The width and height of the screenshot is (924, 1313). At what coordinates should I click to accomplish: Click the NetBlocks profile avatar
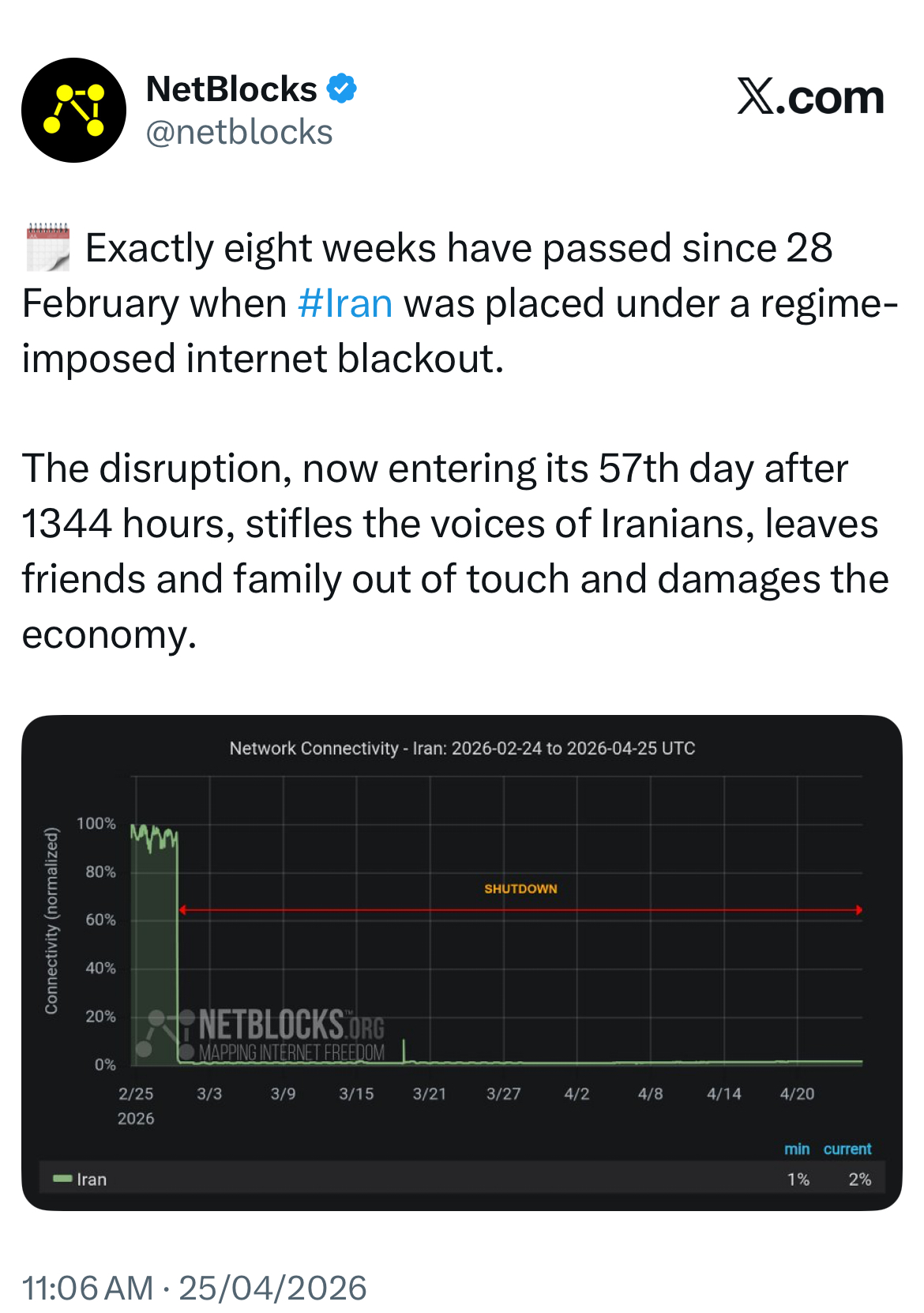[73, 110]
